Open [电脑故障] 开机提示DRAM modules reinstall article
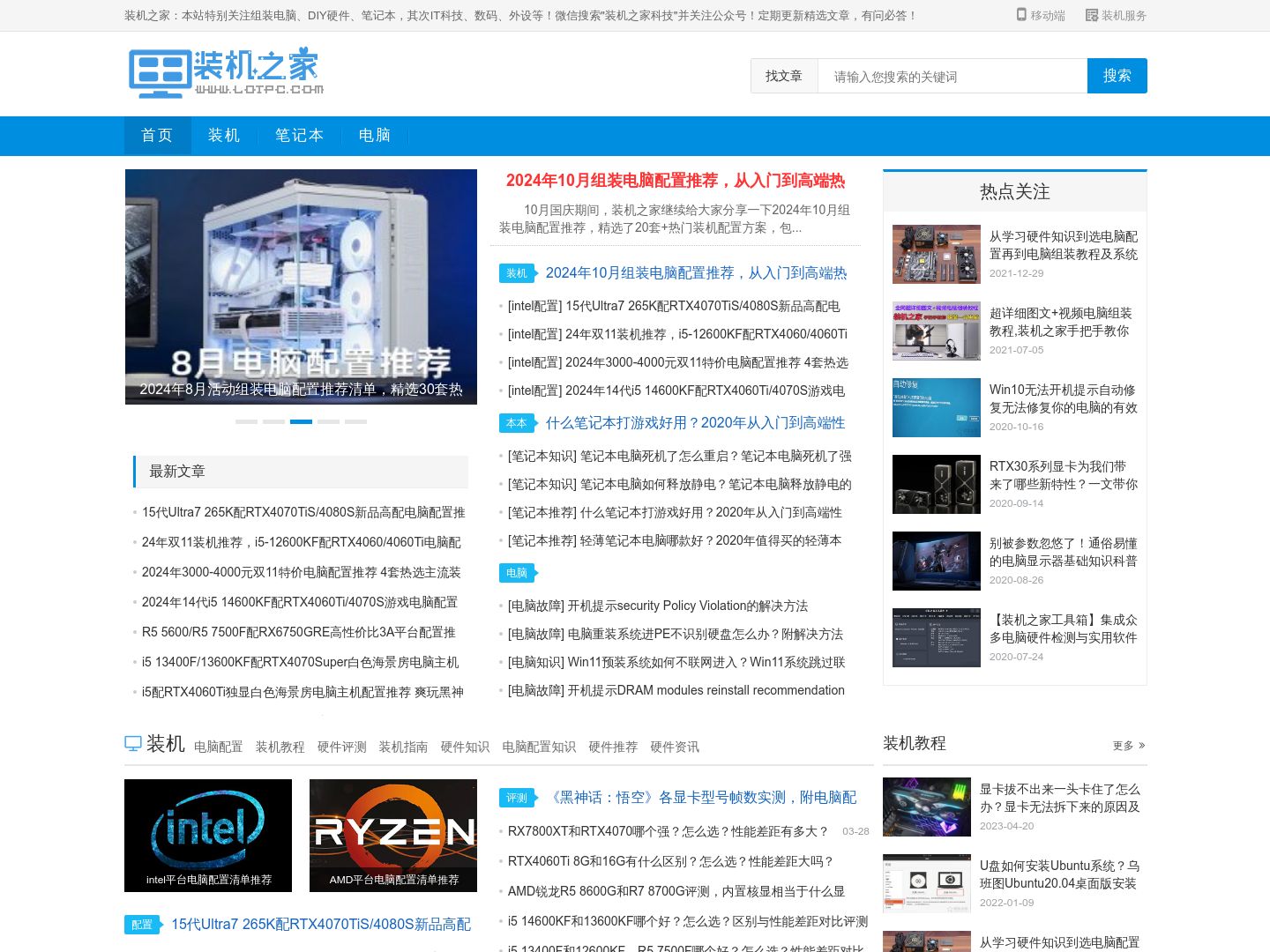 pyautogui.click(x=676, y=691)
